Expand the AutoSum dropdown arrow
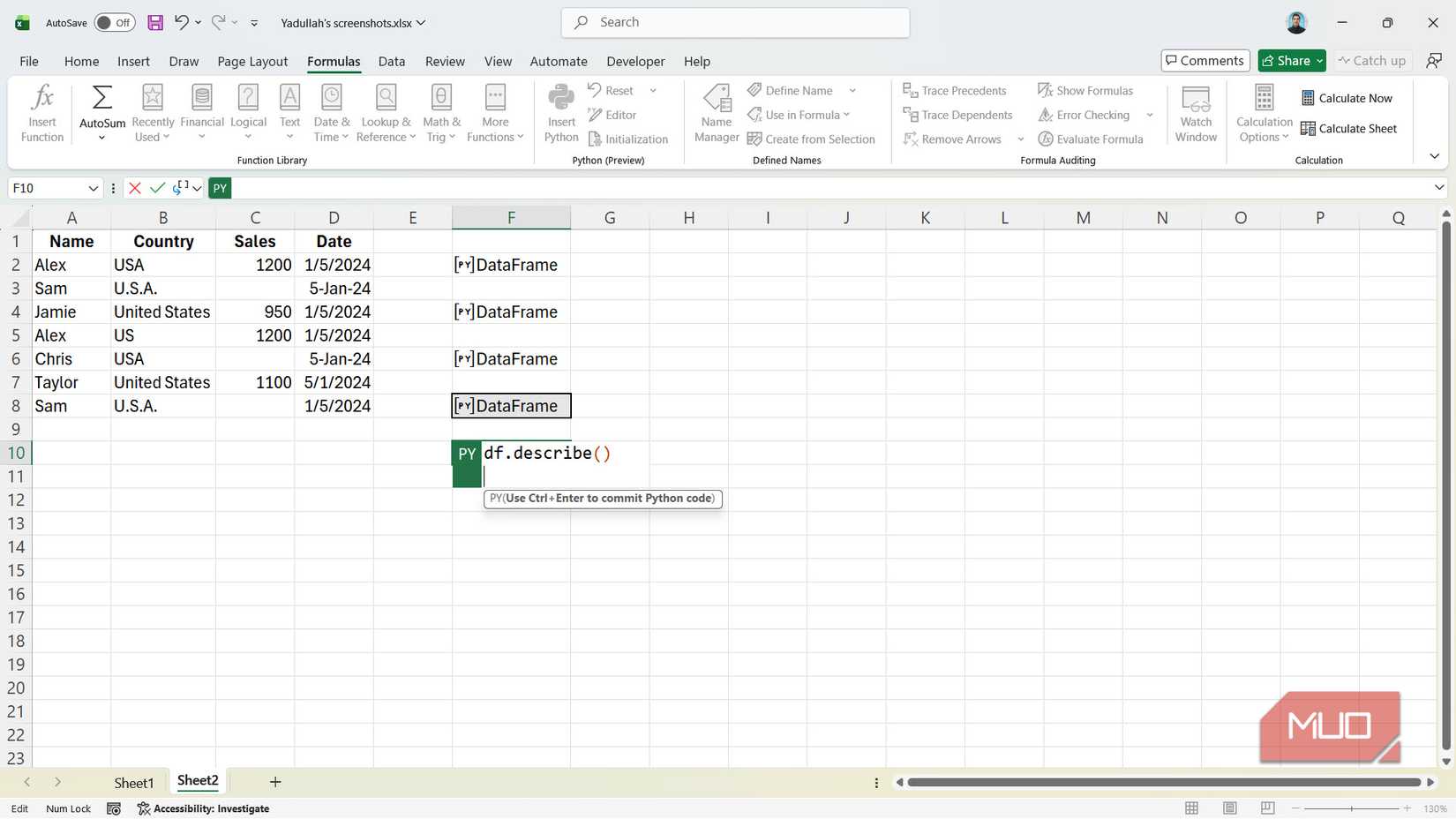The width and height of the screenshot is (1456, 819). pyautogui.click(x=102, y=138)
